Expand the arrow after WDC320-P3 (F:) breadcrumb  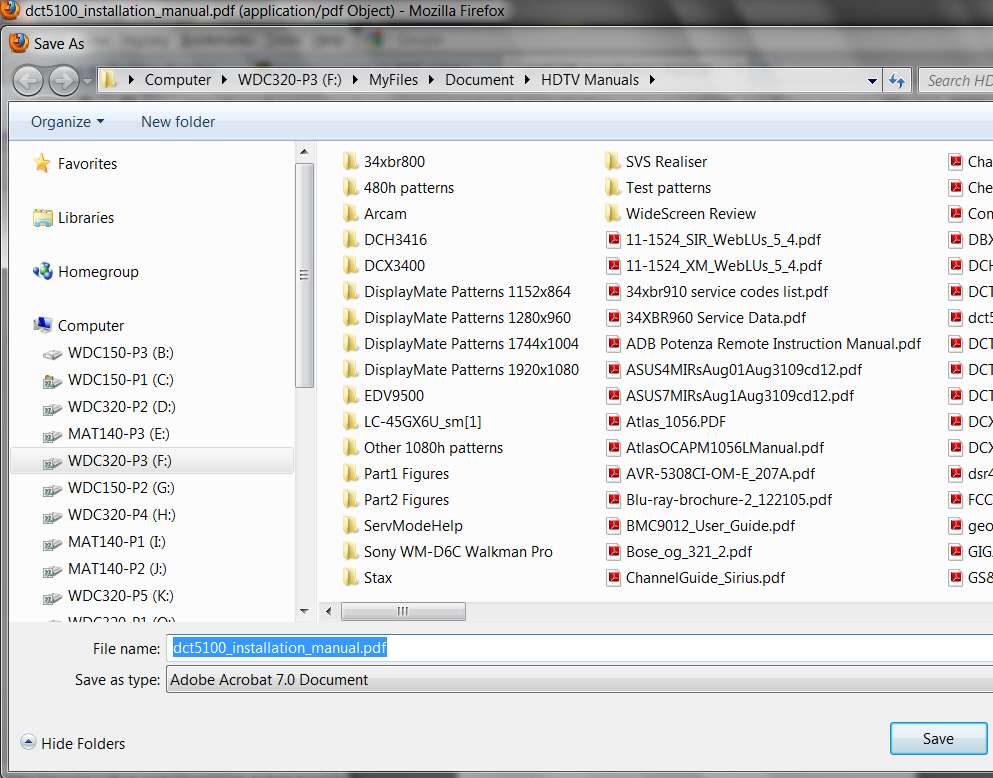click(x=355, y=80)
